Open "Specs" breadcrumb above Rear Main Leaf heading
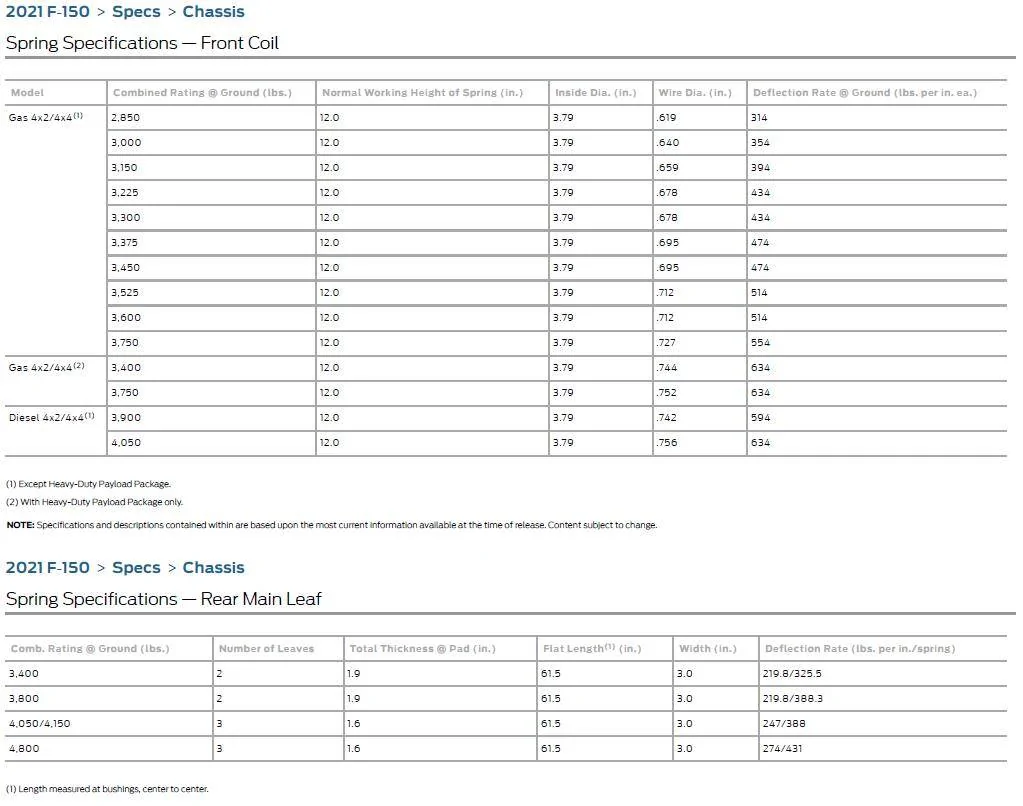Image resolution: width=1023 pixels, height=806 pixels. point(136,568)
